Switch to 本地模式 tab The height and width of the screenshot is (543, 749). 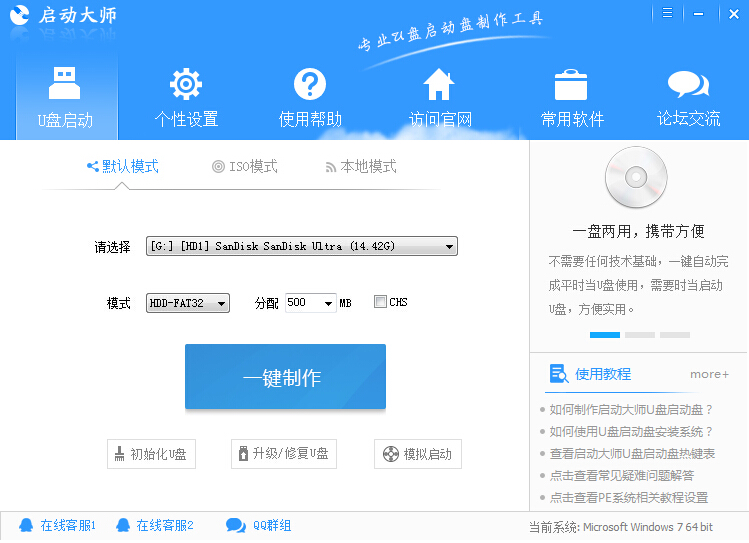click(x=361, y=166)
